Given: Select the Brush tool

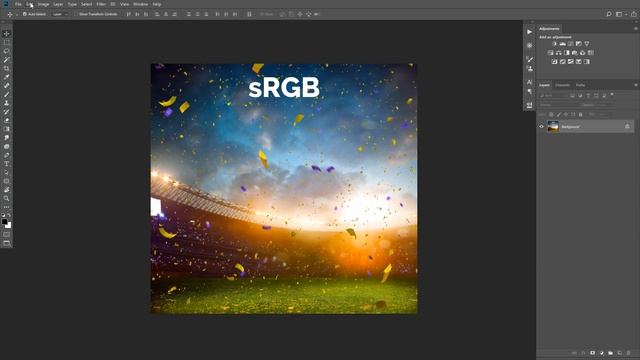Looking at the screenshot, I should pyautogui.click(x=7, y=94).
